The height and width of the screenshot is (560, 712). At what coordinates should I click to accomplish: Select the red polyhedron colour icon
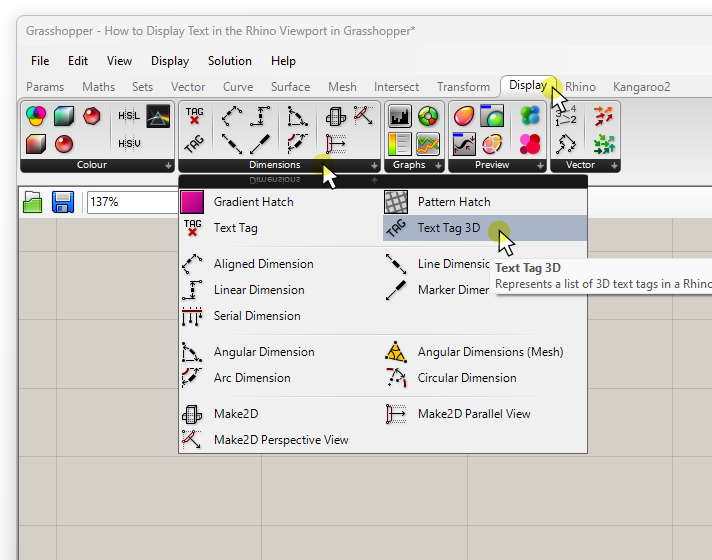[x=92, y=116]
